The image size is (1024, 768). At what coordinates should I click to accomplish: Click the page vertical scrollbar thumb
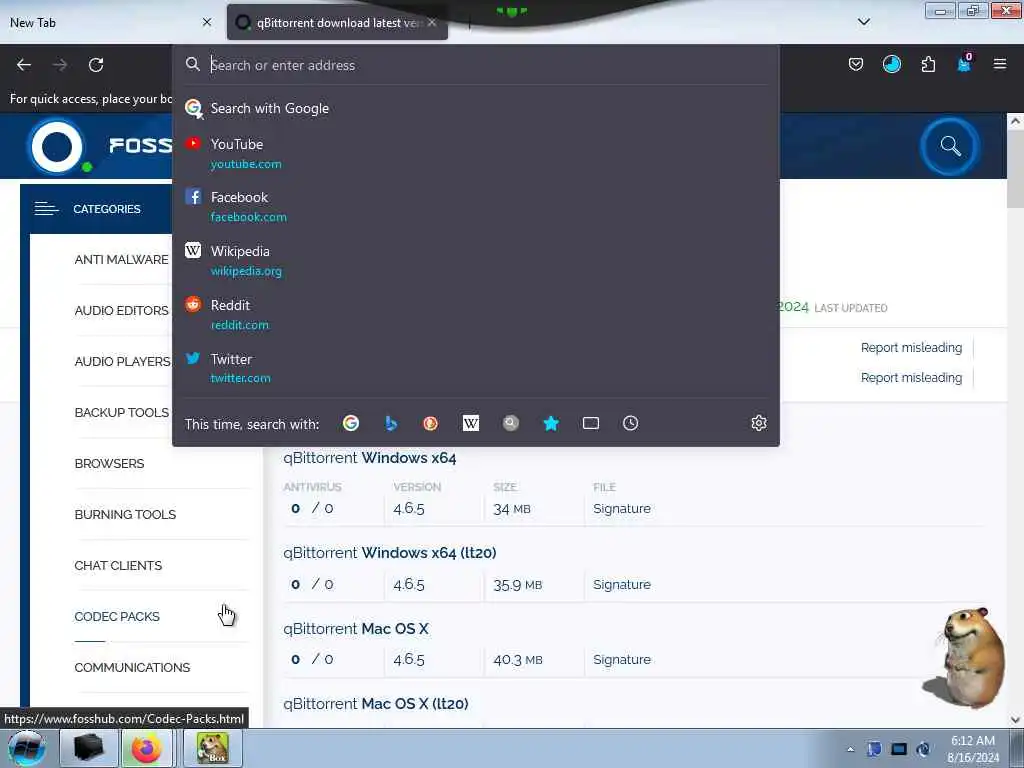click(x=1015, y=168)
